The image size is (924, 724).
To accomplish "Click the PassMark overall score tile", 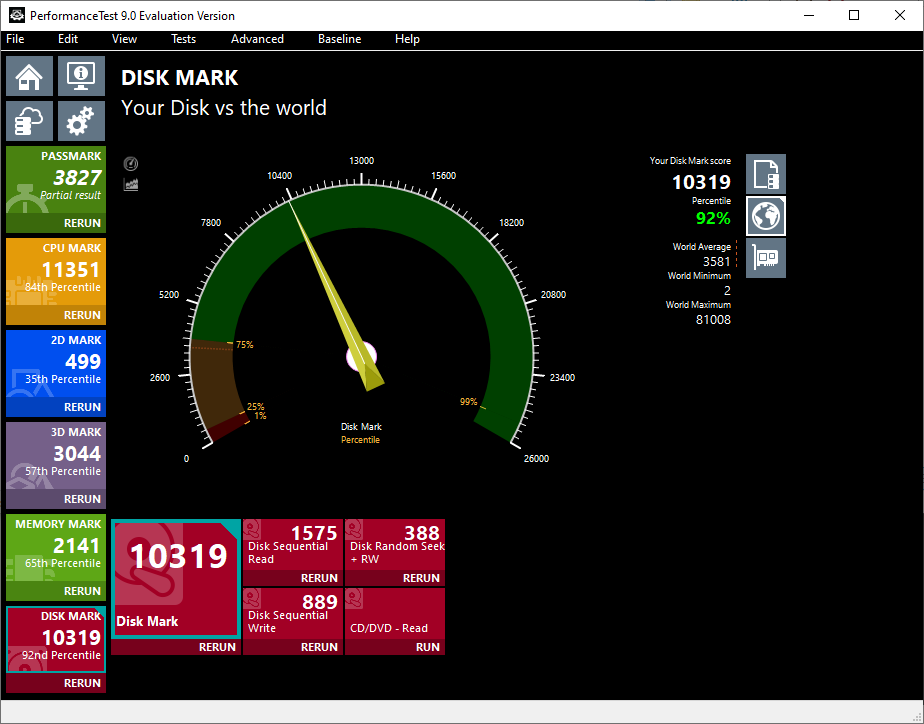I will pyautogui.click(x=56, y=179).
